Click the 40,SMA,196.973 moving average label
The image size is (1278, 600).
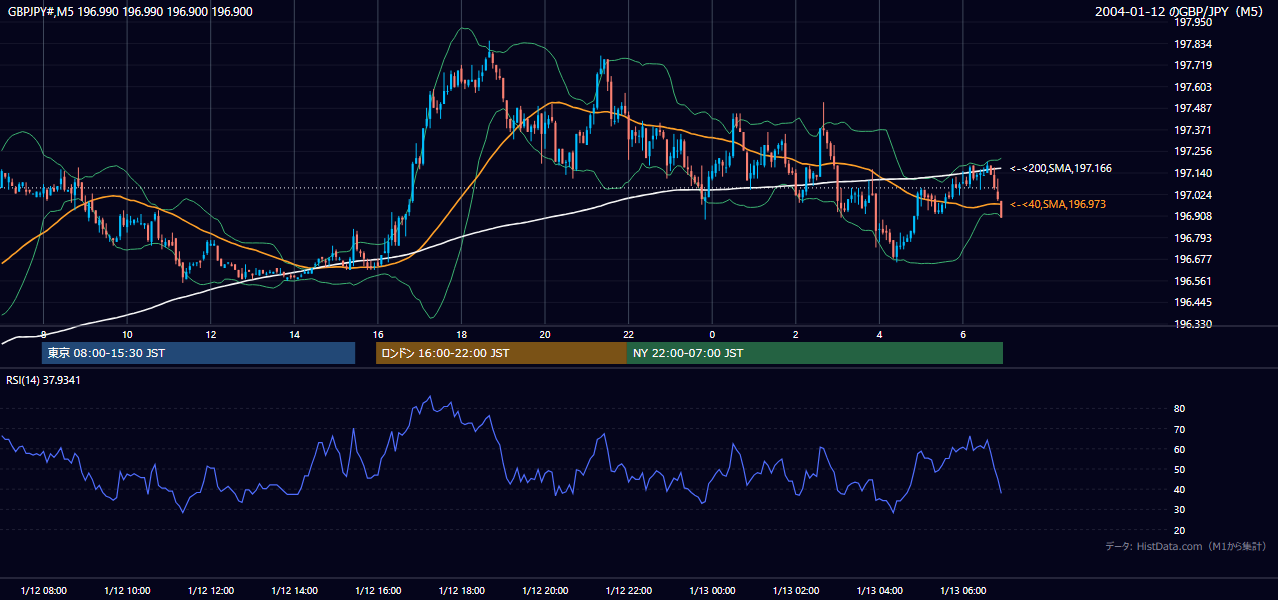pos(1058,204)
